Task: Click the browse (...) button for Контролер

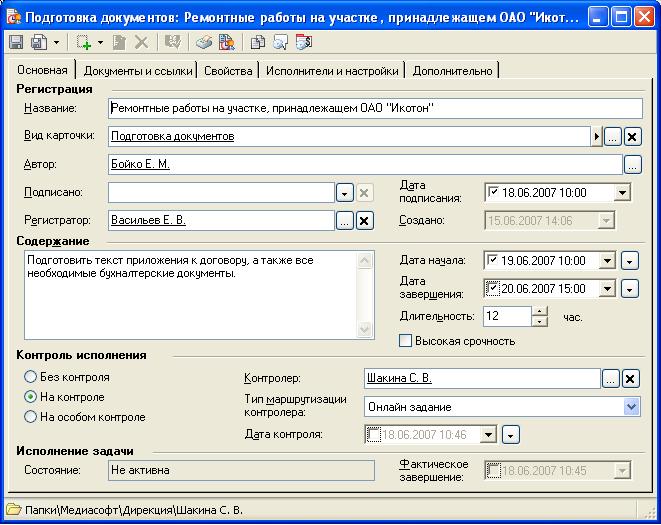Action: point(610,379)
